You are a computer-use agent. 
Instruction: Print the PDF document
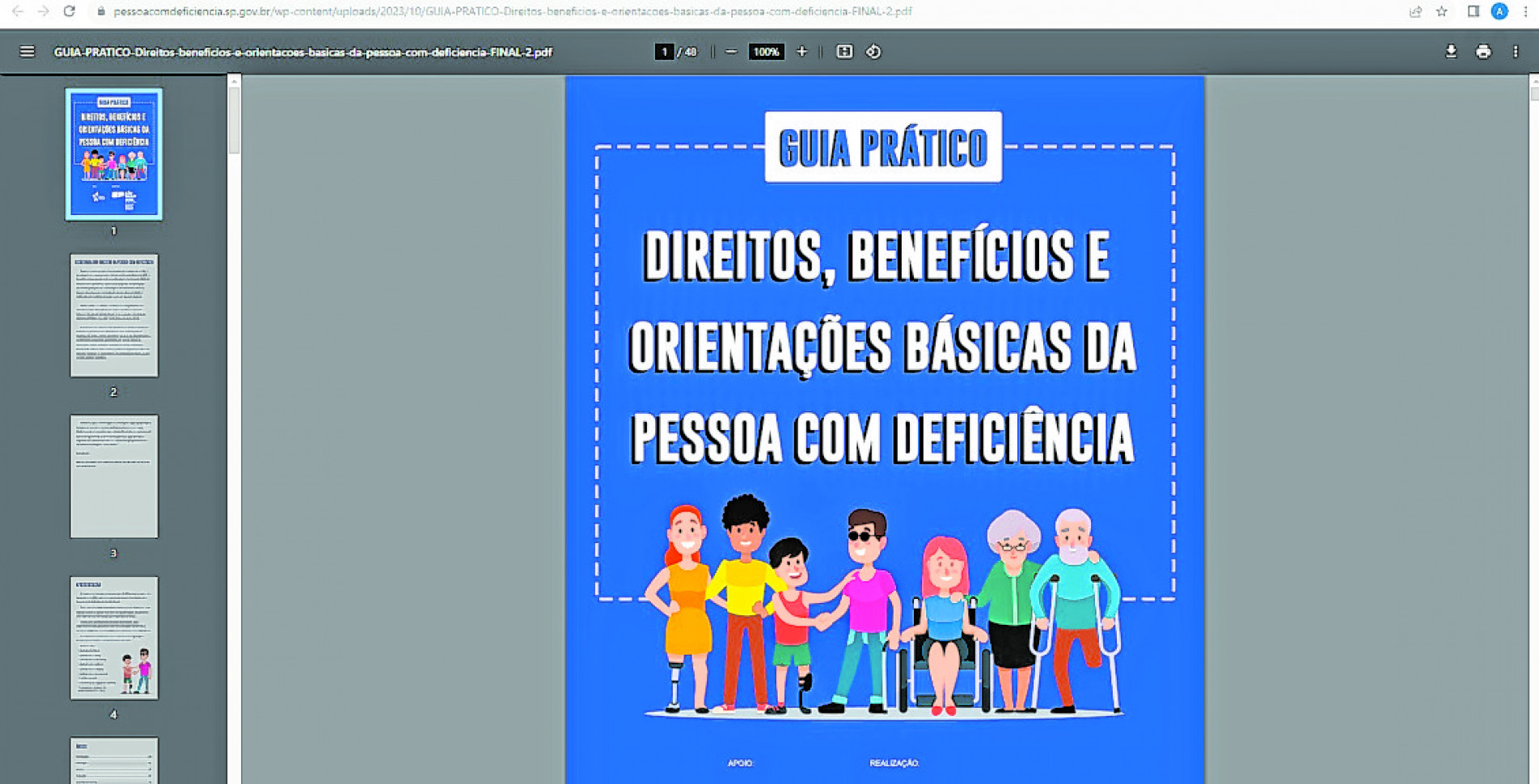pos(1483,52)
